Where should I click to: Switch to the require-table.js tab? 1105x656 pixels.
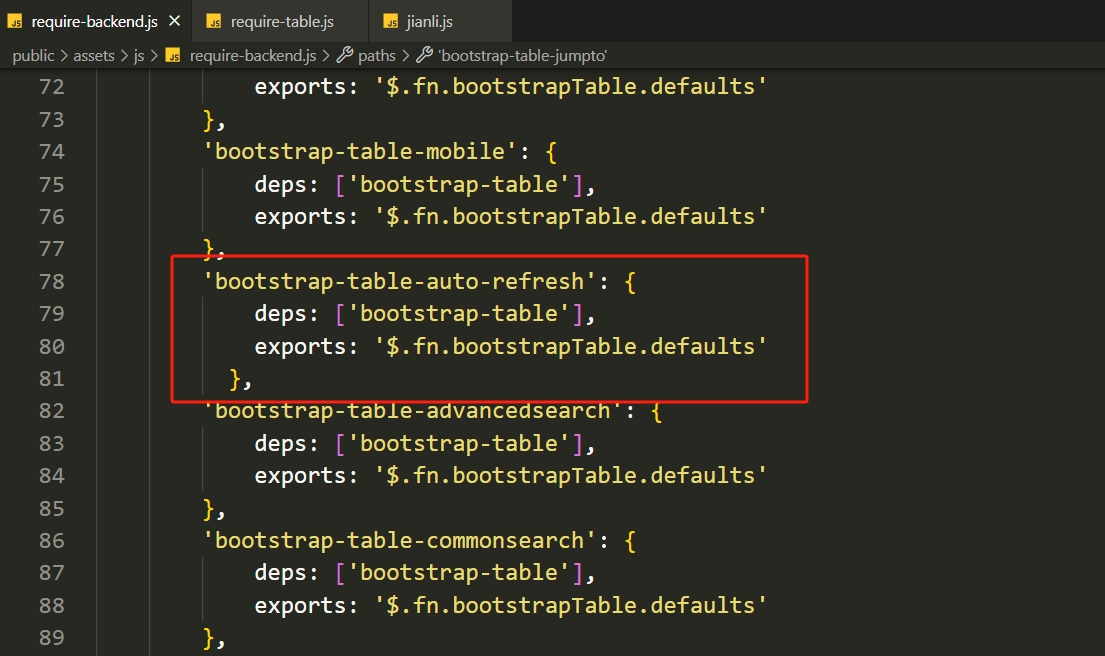(280, 21)
